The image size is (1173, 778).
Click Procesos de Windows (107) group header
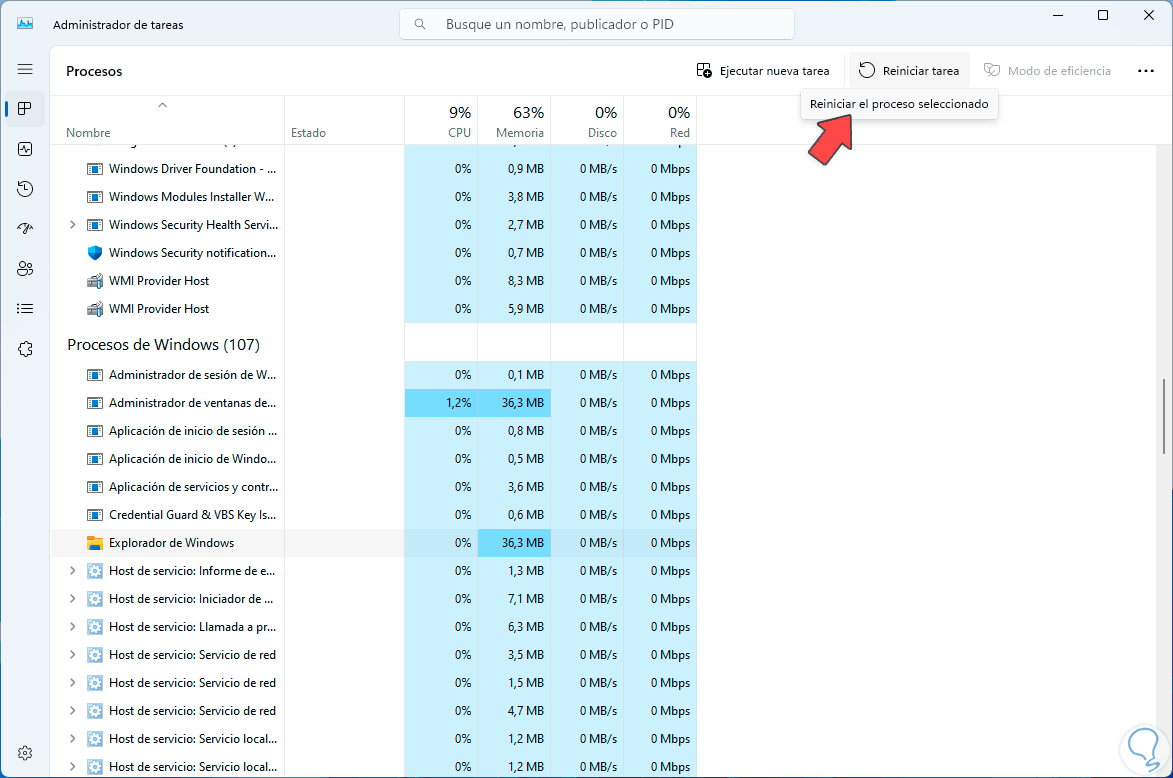(163, 345)
